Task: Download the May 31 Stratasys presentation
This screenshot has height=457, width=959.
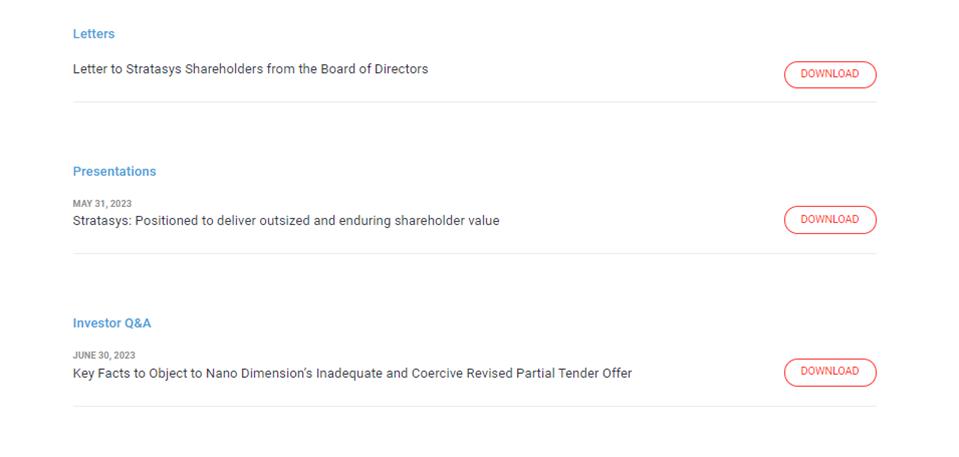Action: click(829, 220)
